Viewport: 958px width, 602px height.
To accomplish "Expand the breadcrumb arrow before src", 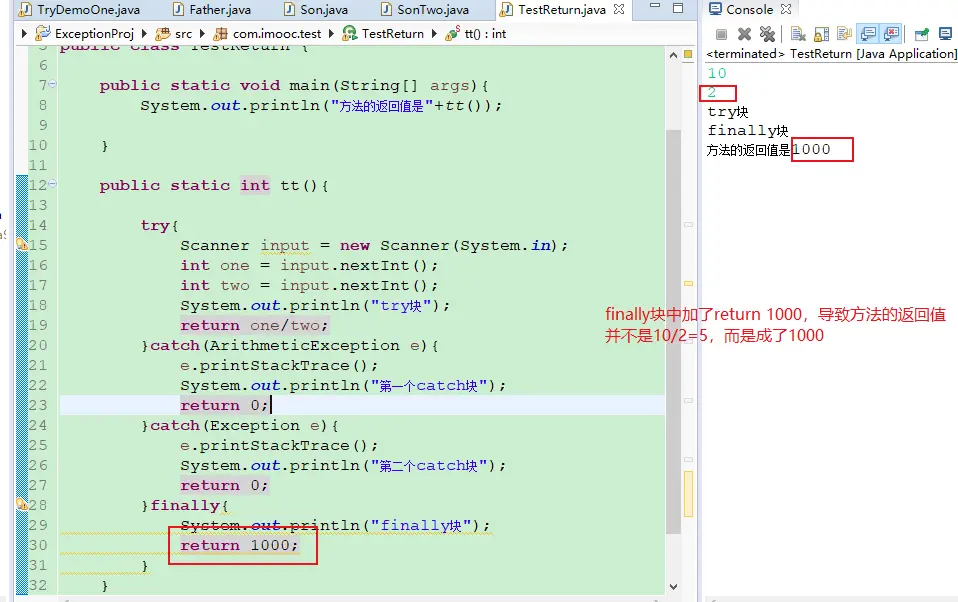I will 145,34.
